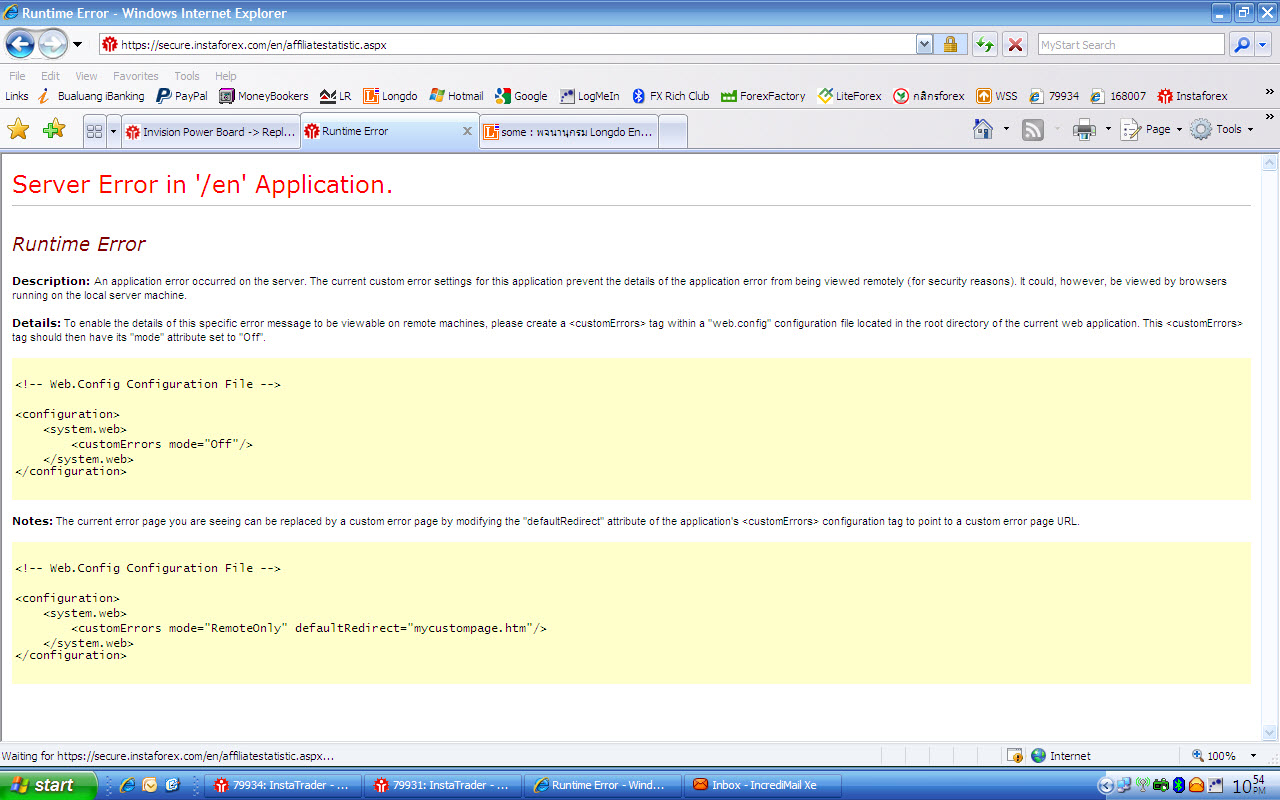Click the security lock icon in address bar
This screenshot has width=1280, height=800.
tap(950, 45)
